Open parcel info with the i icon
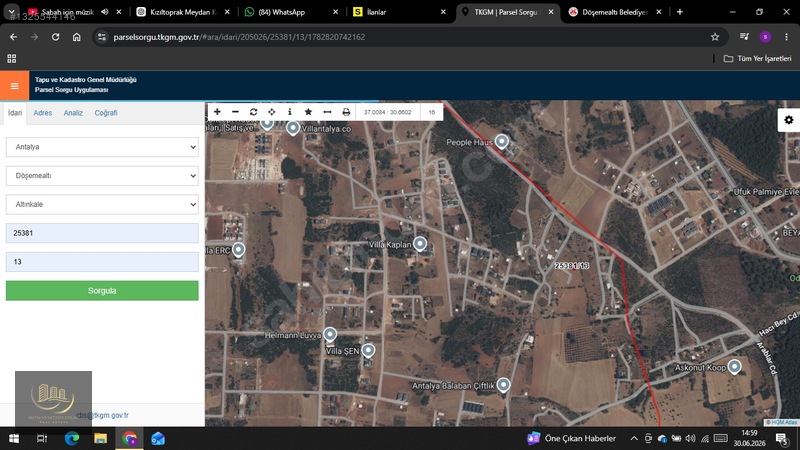The image size is (800, 450). [290, 112]
